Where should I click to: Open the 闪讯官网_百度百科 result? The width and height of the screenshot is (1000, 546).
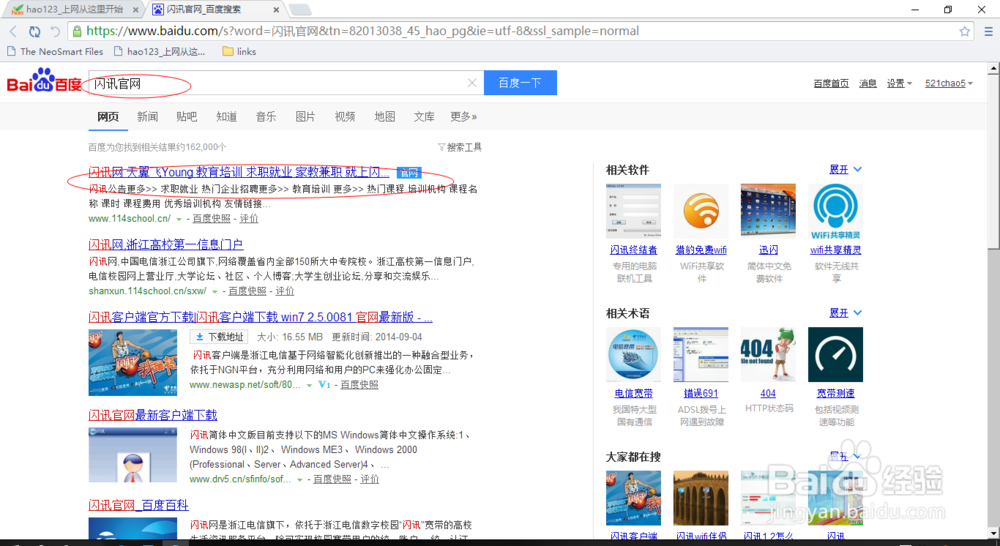tap(138, 505)
